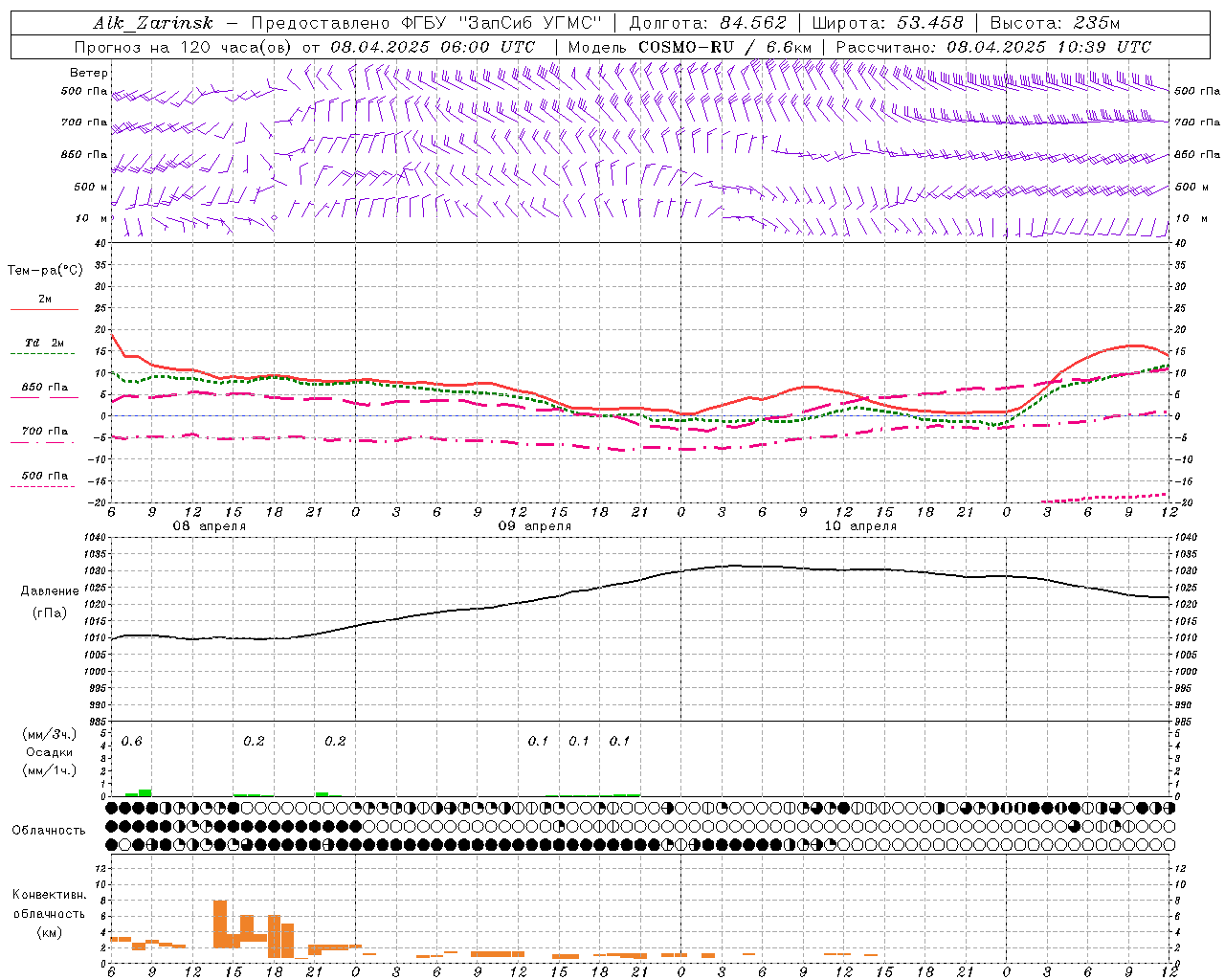1225x980 pixels.
Task: Click the Рассчитано: 08.04.2025 10:39 UTC timestamp
Action: coord(993,47)
